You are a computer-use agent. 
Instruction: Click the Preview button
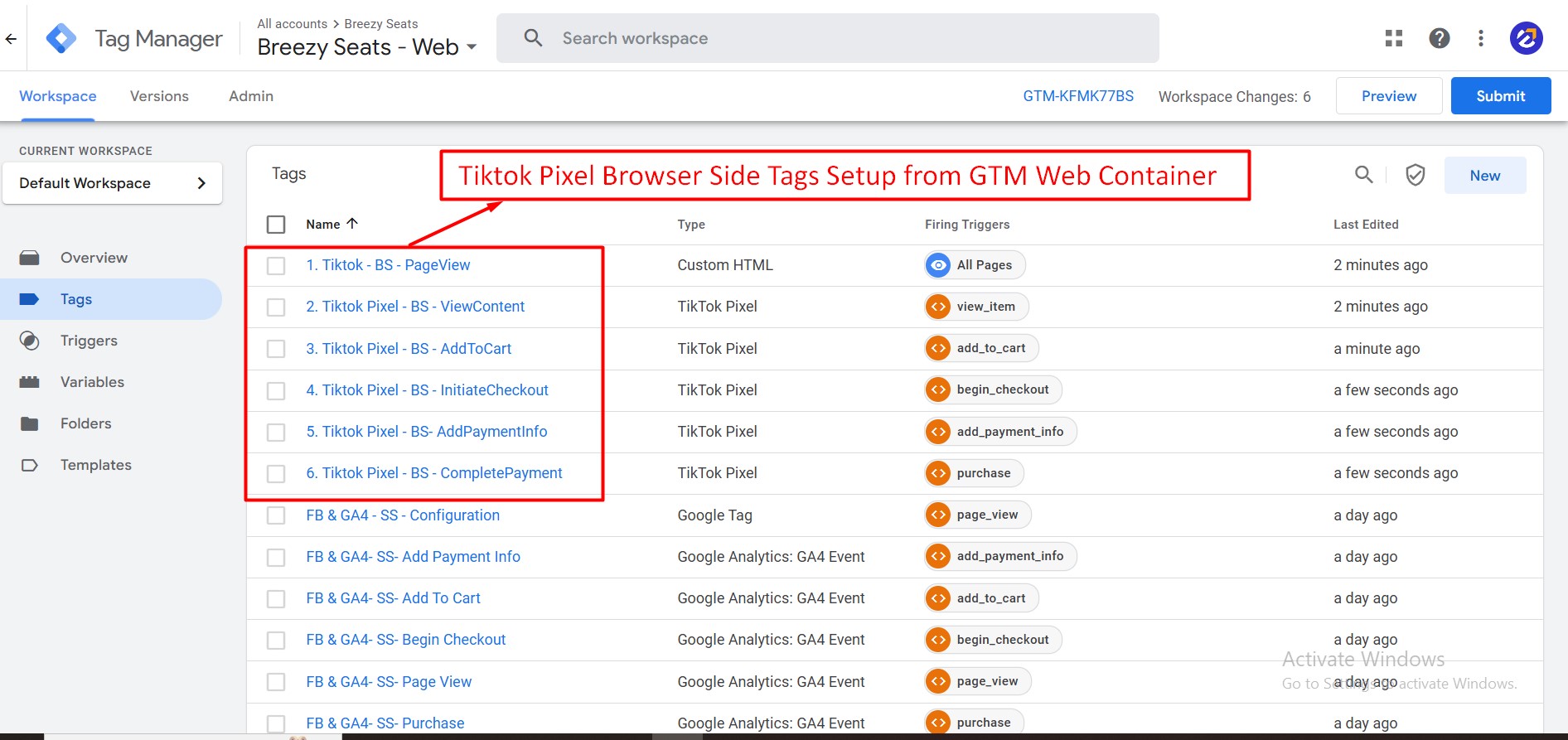1389,96
